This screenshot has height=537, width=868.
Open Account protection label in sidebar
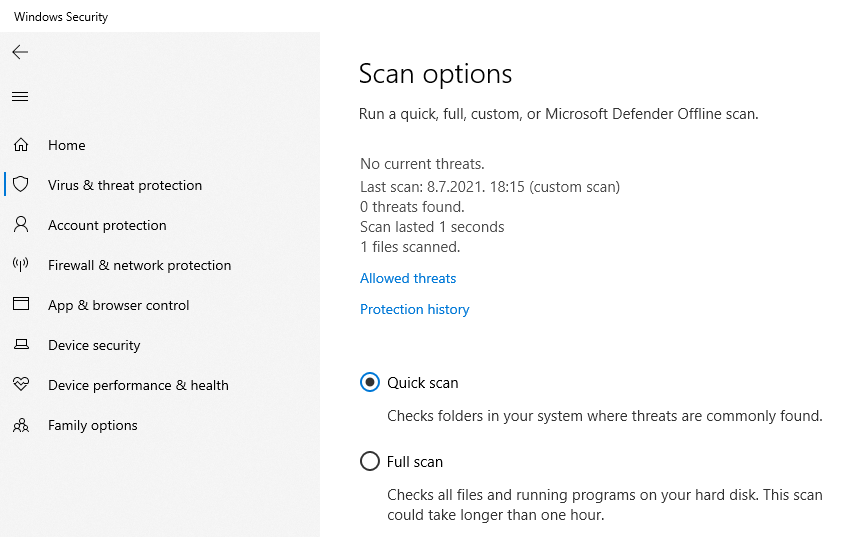pyautogui.click(x=107, y=225)
